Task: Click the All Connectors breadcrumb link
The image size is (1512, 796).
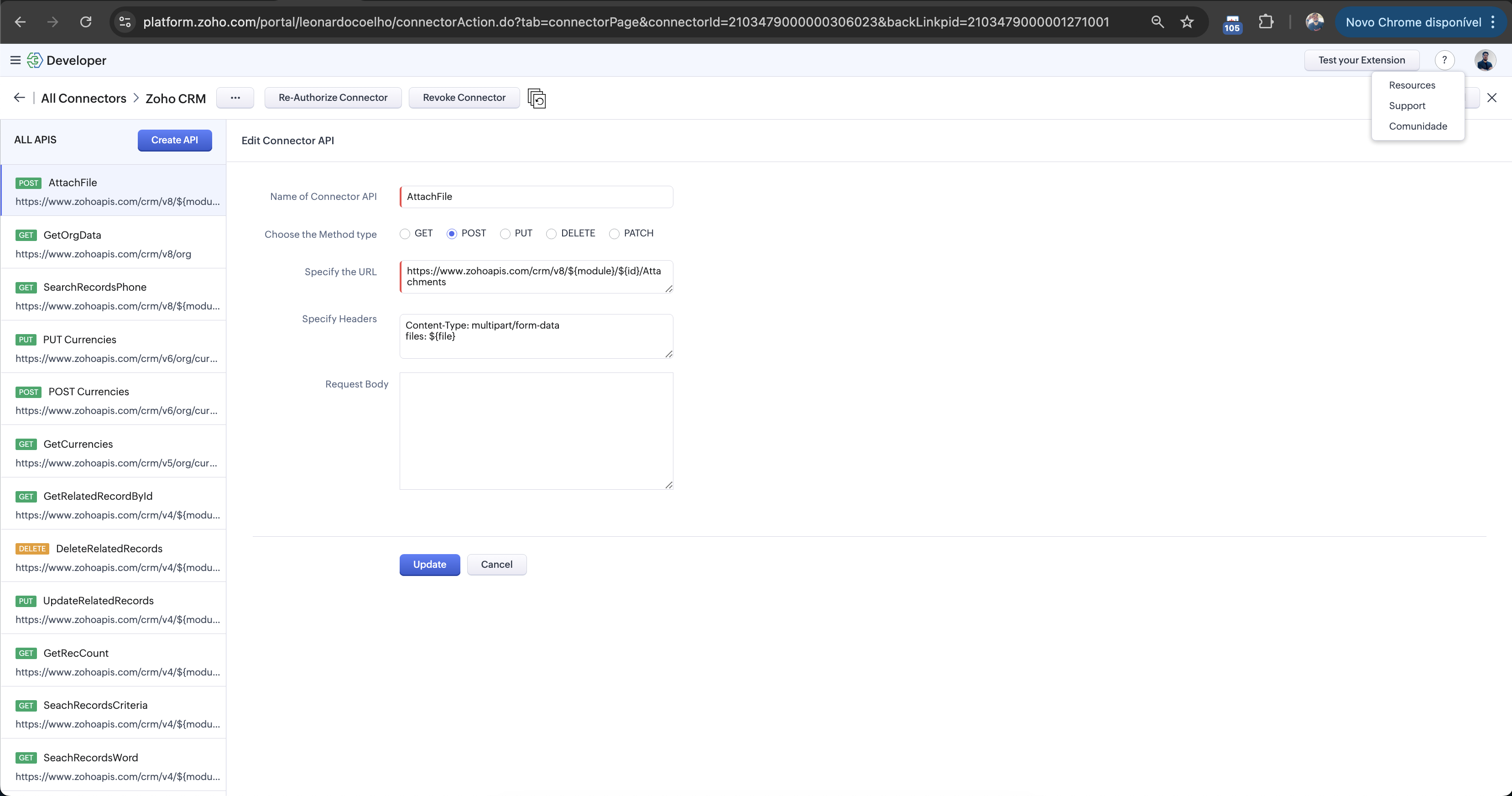Action: pos(83,98)
